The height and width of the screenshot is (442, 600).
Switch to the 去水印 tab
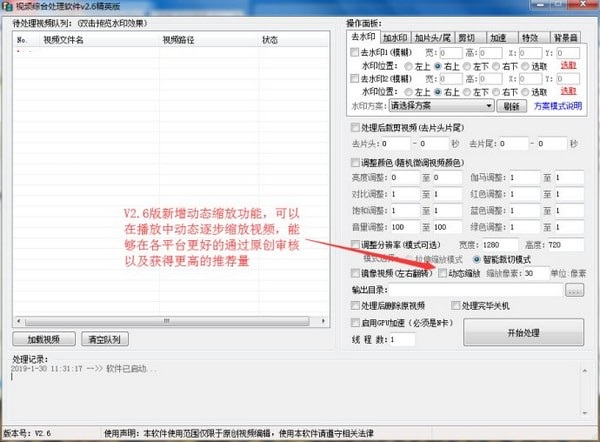(363, 37)
